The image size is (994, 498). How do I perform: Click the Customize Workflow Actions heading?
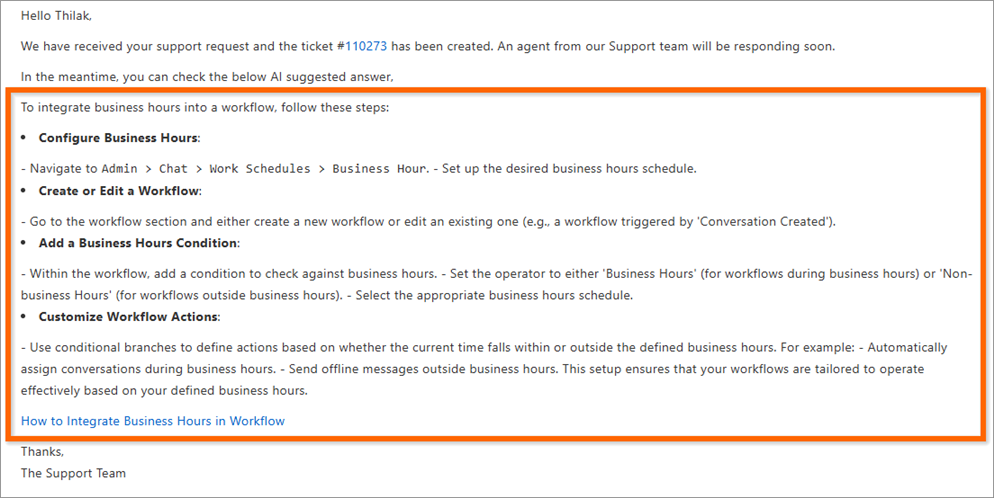[x=129, y=316]
